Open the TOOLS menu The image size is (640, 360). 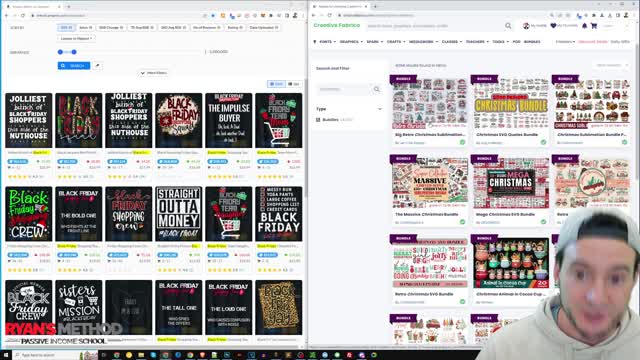pyautogui.click(x=500, y=42)
